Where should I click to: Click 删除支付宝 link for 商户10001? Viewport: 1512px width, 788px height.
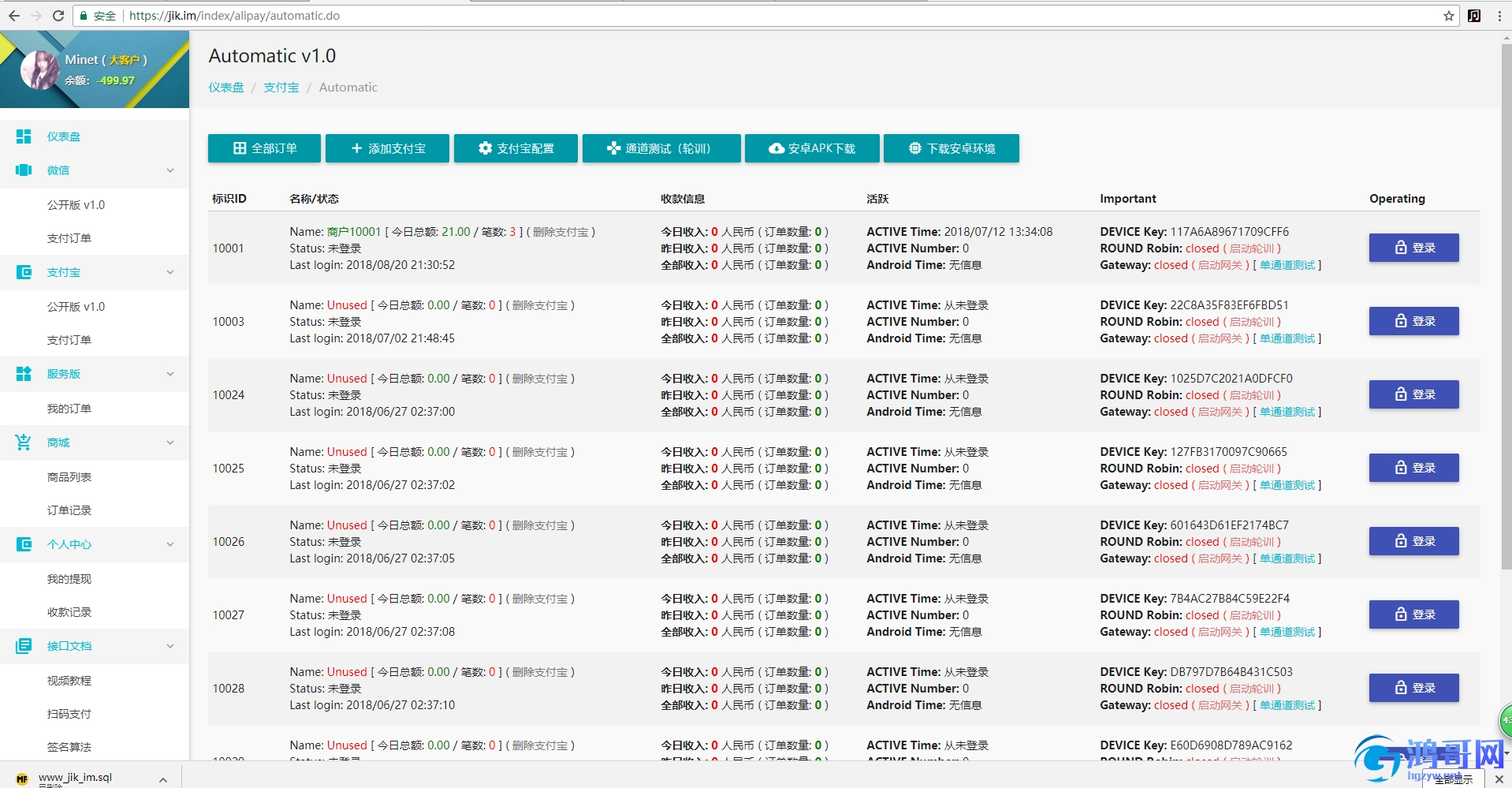click(x=560, y=232)
